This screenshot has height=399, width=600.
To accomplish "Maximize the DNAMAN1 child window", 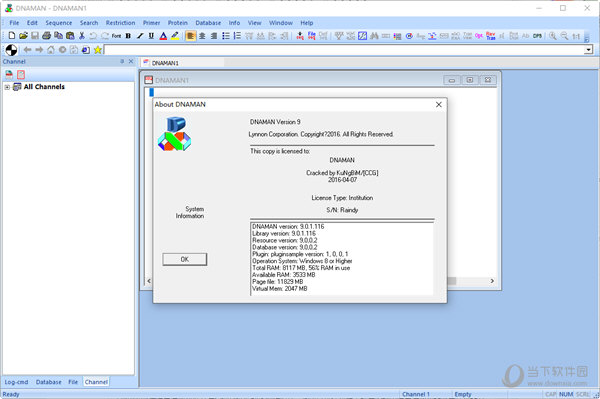I will [470, 80].
